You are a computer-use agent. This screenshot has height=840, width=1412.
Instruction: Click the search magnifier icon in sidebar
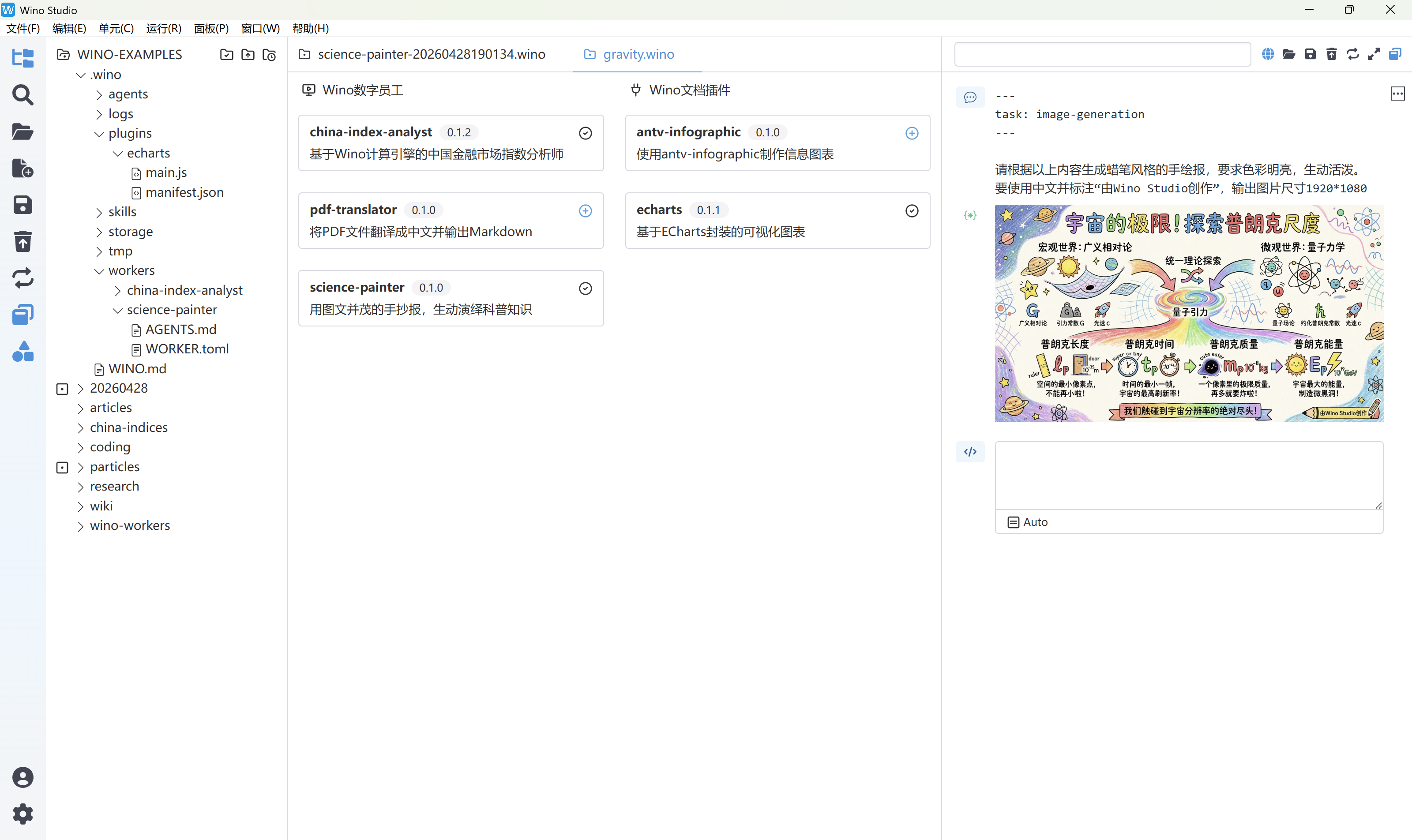click(x=23, y=95)
